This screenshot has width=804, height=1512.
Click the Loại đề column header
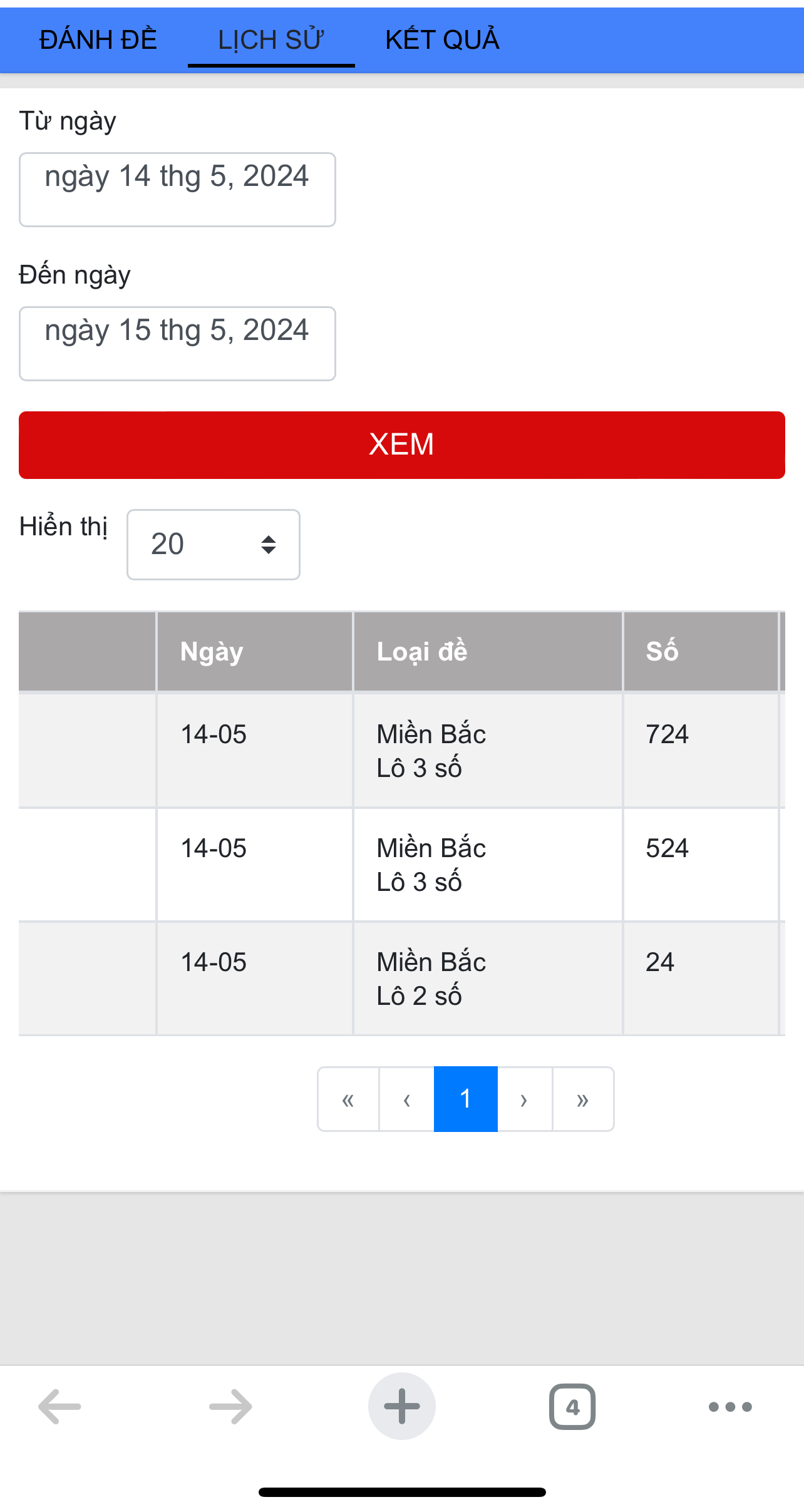[x=422, y=652]
